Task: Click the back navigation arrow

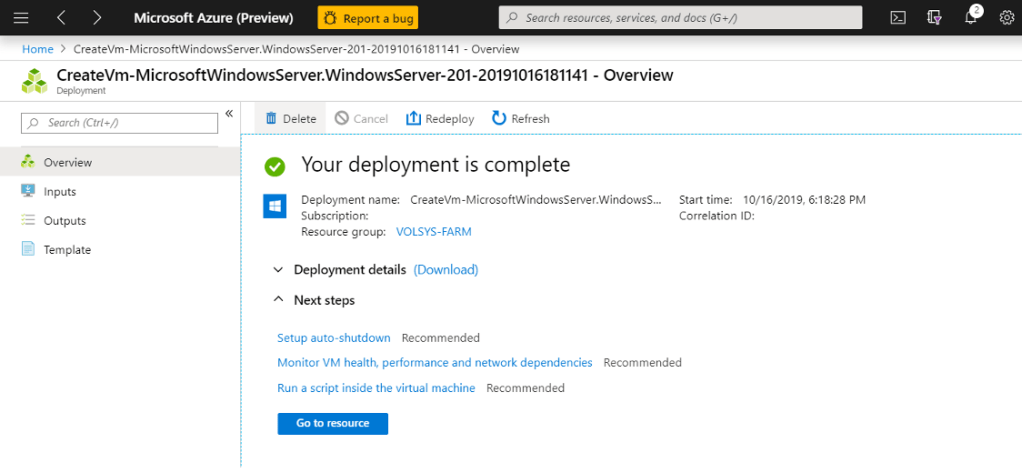Action: point(62,17)
